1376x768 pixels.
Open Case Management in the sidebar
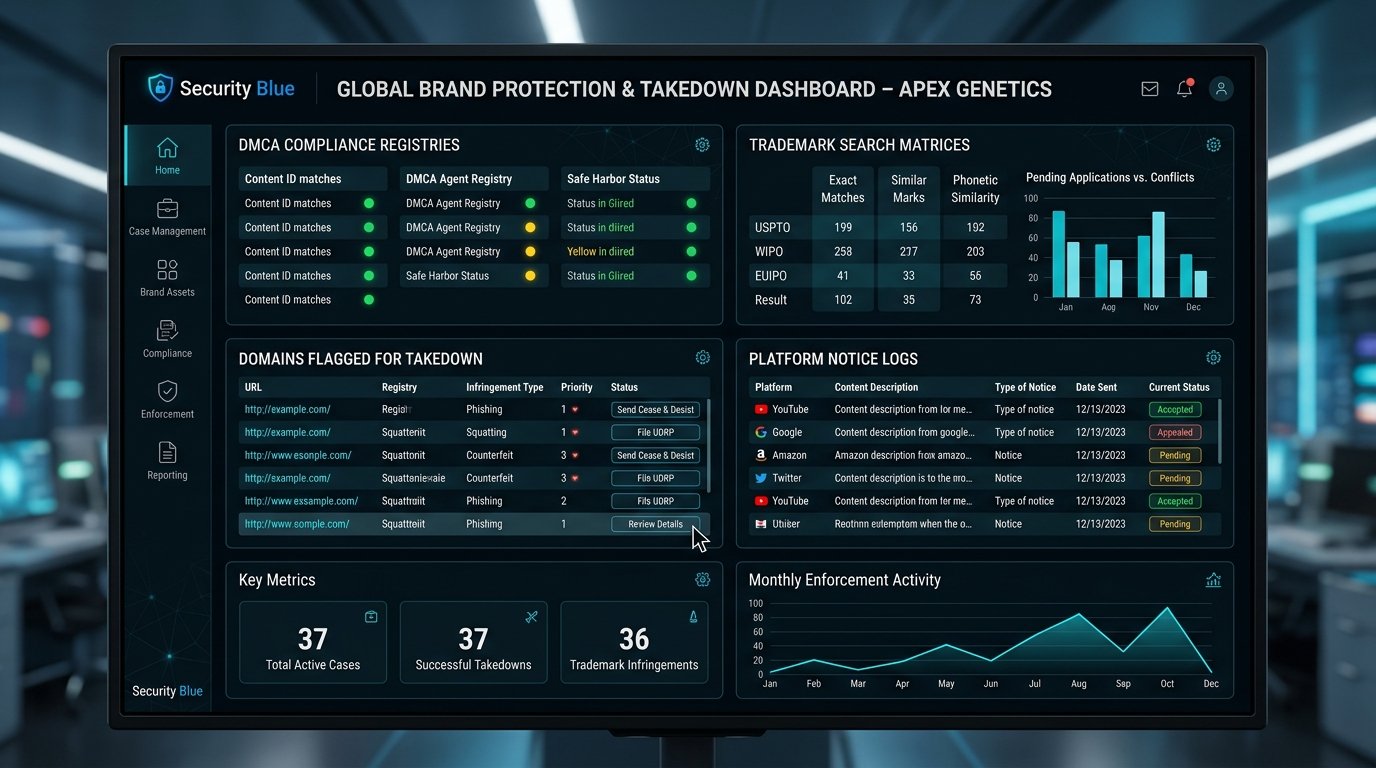click(167, 217)
